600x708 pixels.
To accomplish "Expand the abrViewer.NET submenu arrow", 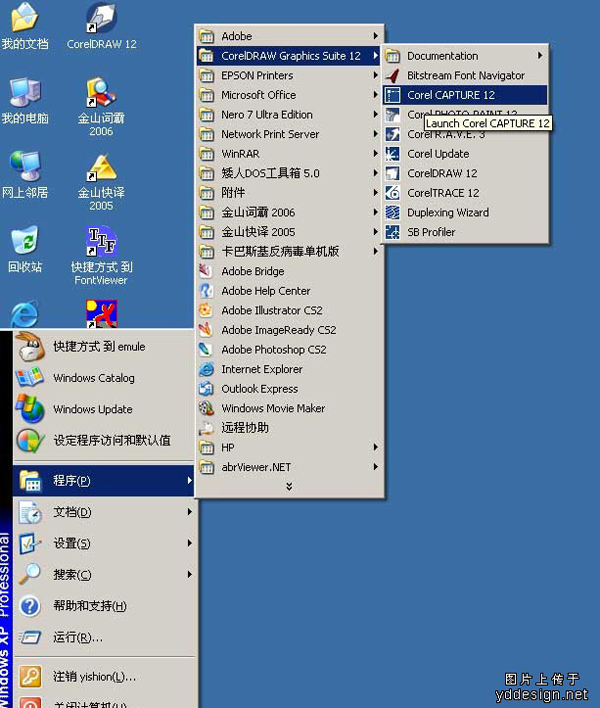I will (x=375, y=467).
